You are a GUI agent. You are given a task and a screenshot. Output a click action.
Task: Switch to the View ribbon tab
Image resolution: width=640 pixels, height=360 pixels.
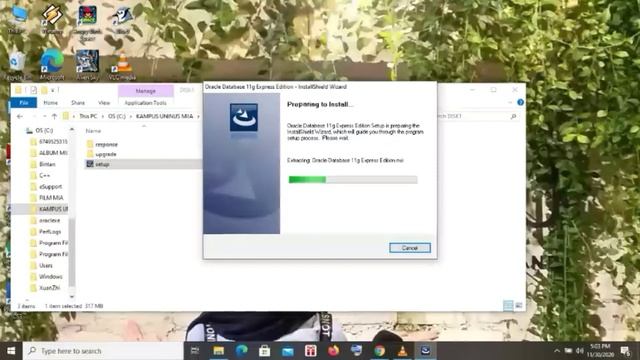(104, 103)
